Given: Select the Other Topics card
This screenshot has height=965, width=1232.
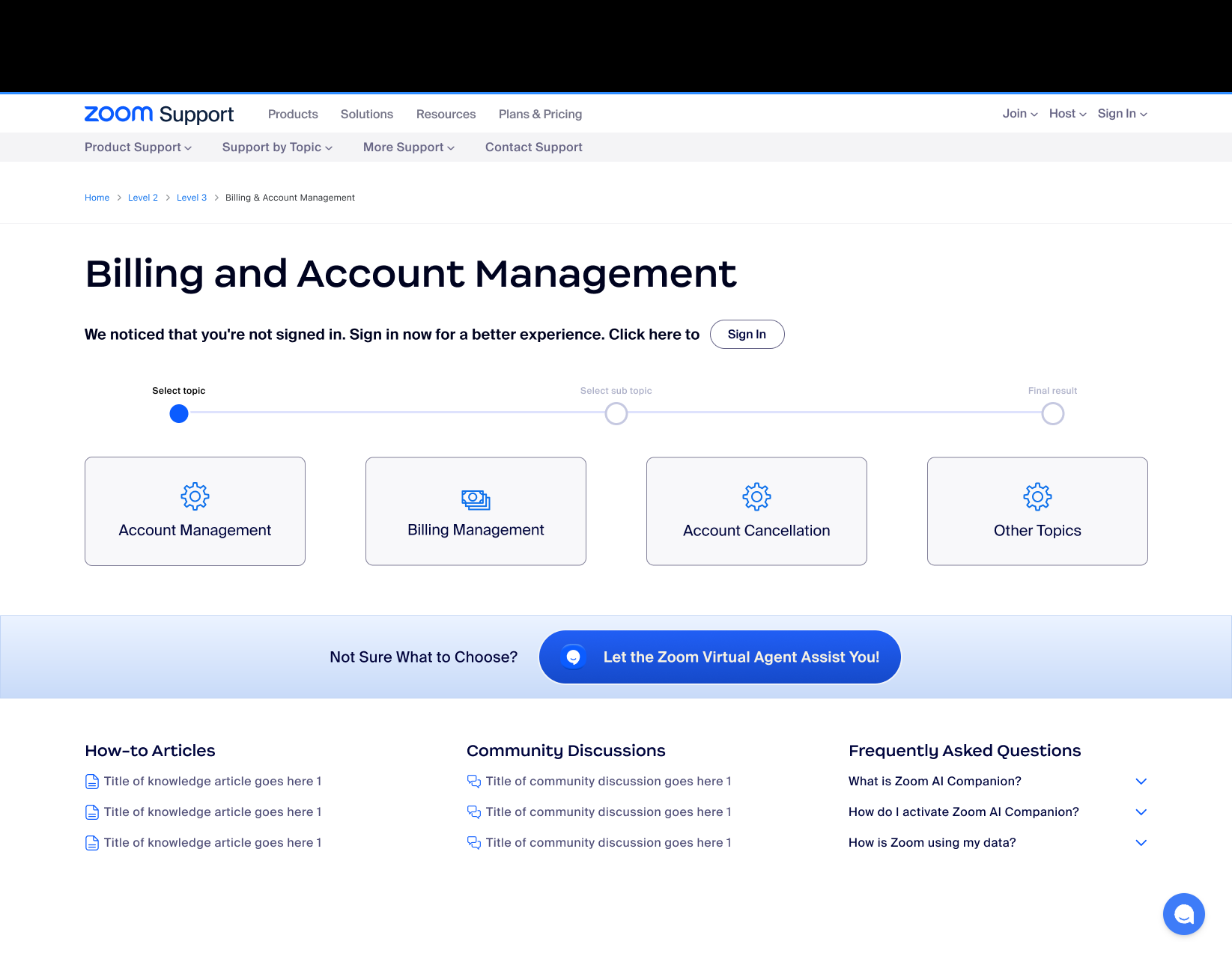Looking at the screenshot, I should pos(1037,511).
